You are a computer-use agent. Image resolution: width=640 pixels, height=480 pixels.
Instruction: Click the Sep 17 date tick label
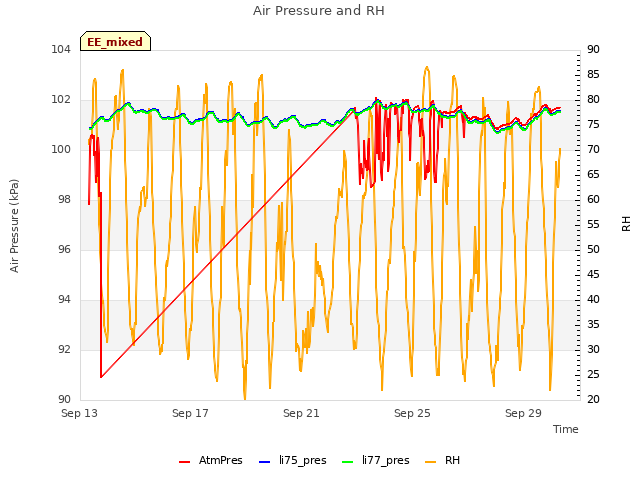190,413
